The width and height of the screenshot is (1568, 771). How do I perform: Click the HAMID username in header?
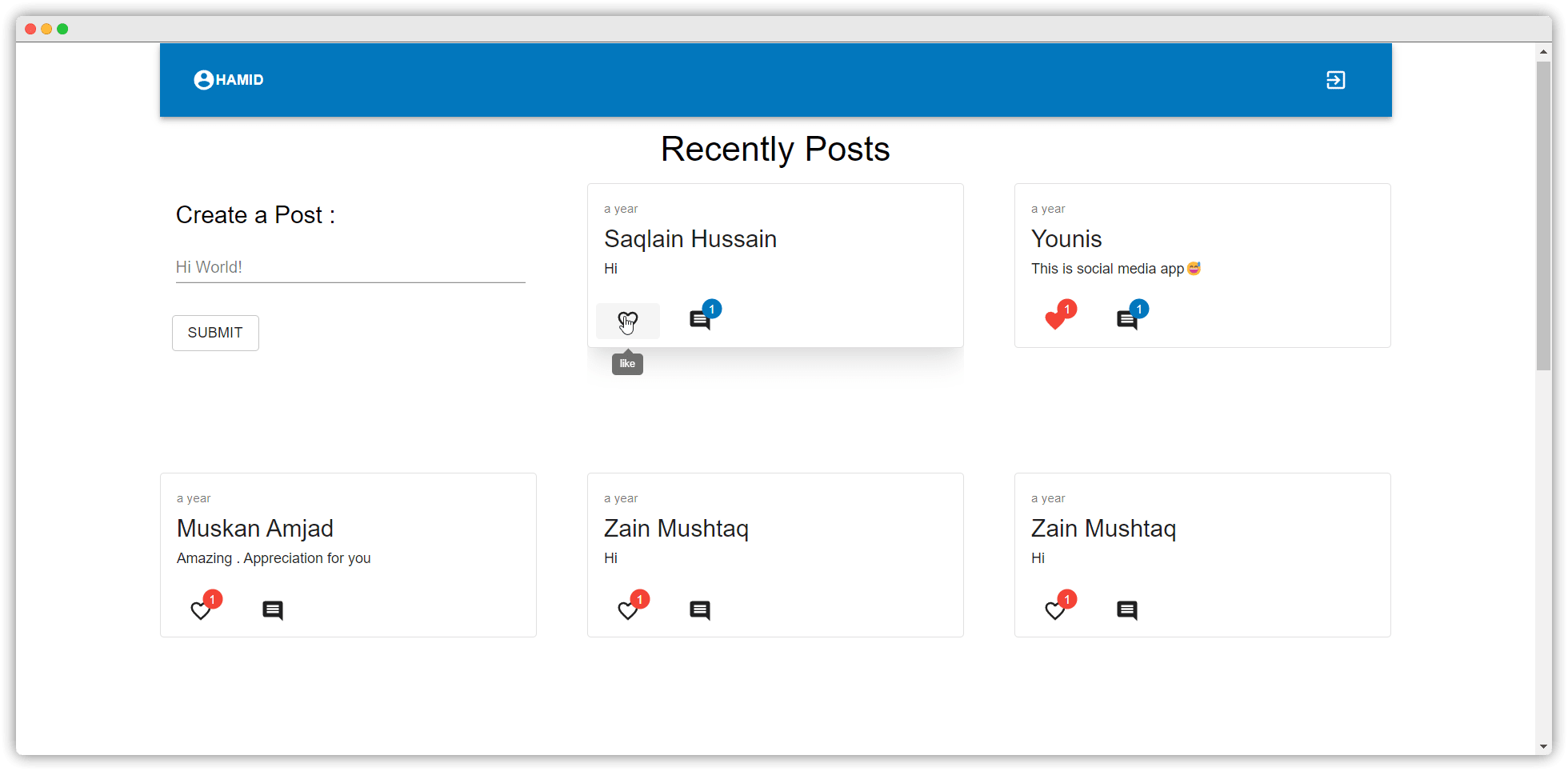pyautogui.click(x=240, y=80)
